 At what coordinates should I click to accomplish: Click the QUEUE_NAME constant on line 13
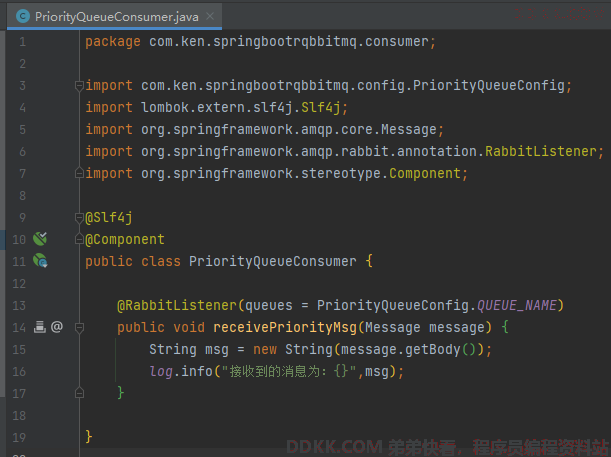pos(517,305)
